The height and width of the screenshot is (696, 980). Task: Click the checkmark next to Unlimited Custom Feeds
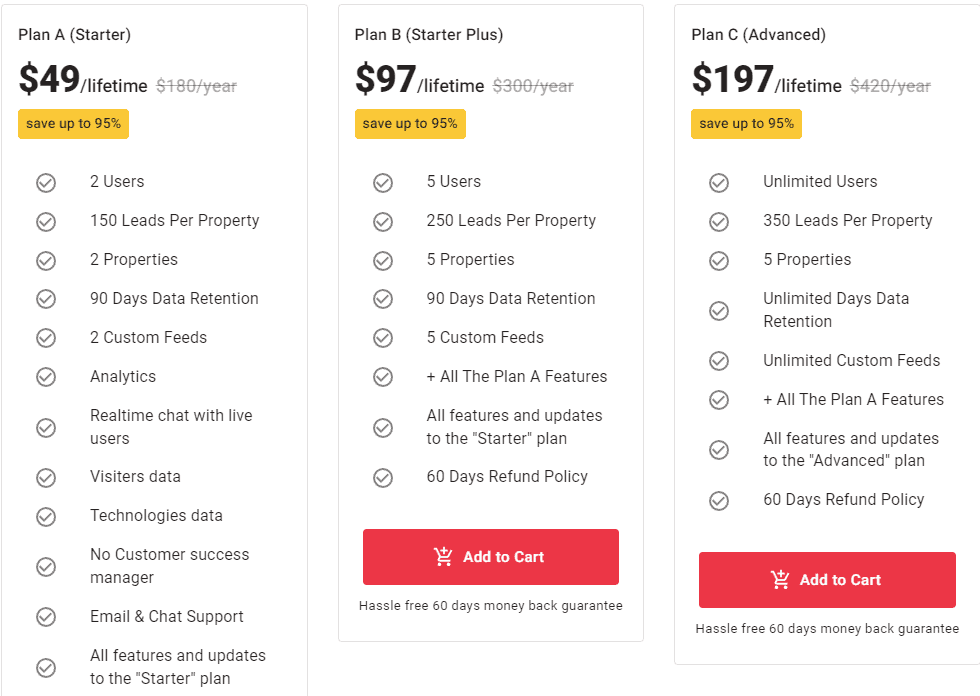pyautogui.click(x=719, y=360)
